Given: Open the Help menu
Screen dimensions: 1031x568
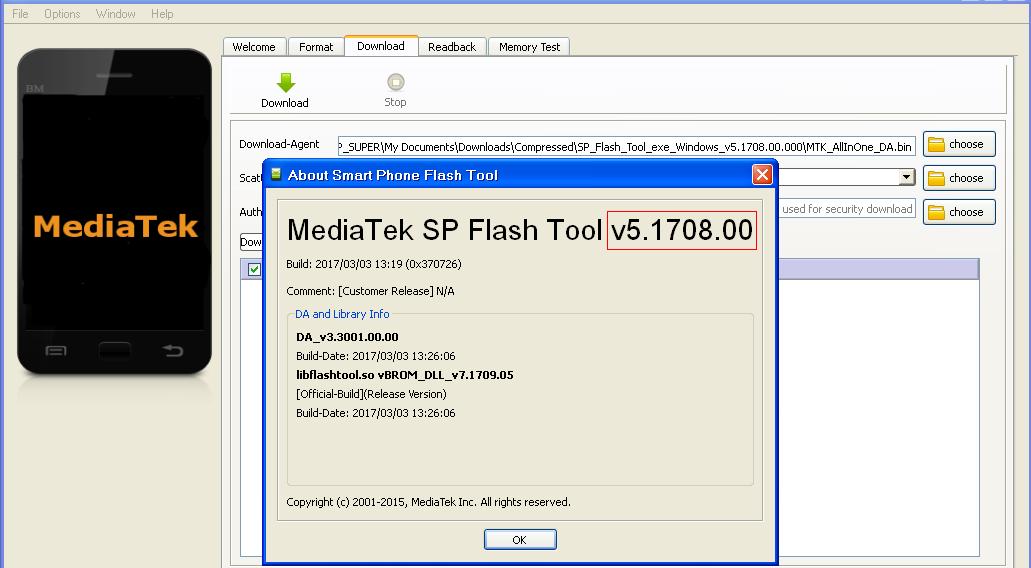Looking at the screenshot, I should [162, 14].
